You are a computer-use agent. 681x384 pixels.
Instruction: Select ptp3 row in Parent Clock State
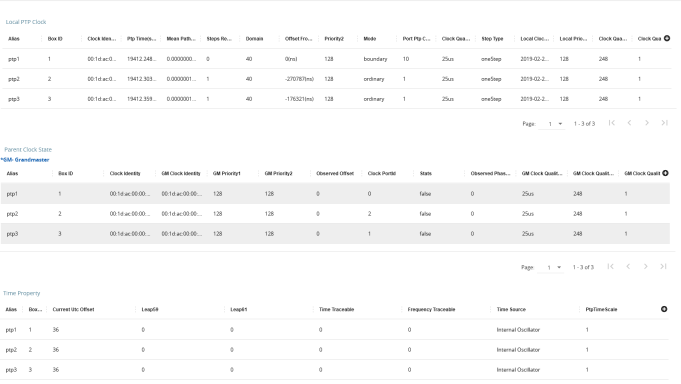point(335,234)
